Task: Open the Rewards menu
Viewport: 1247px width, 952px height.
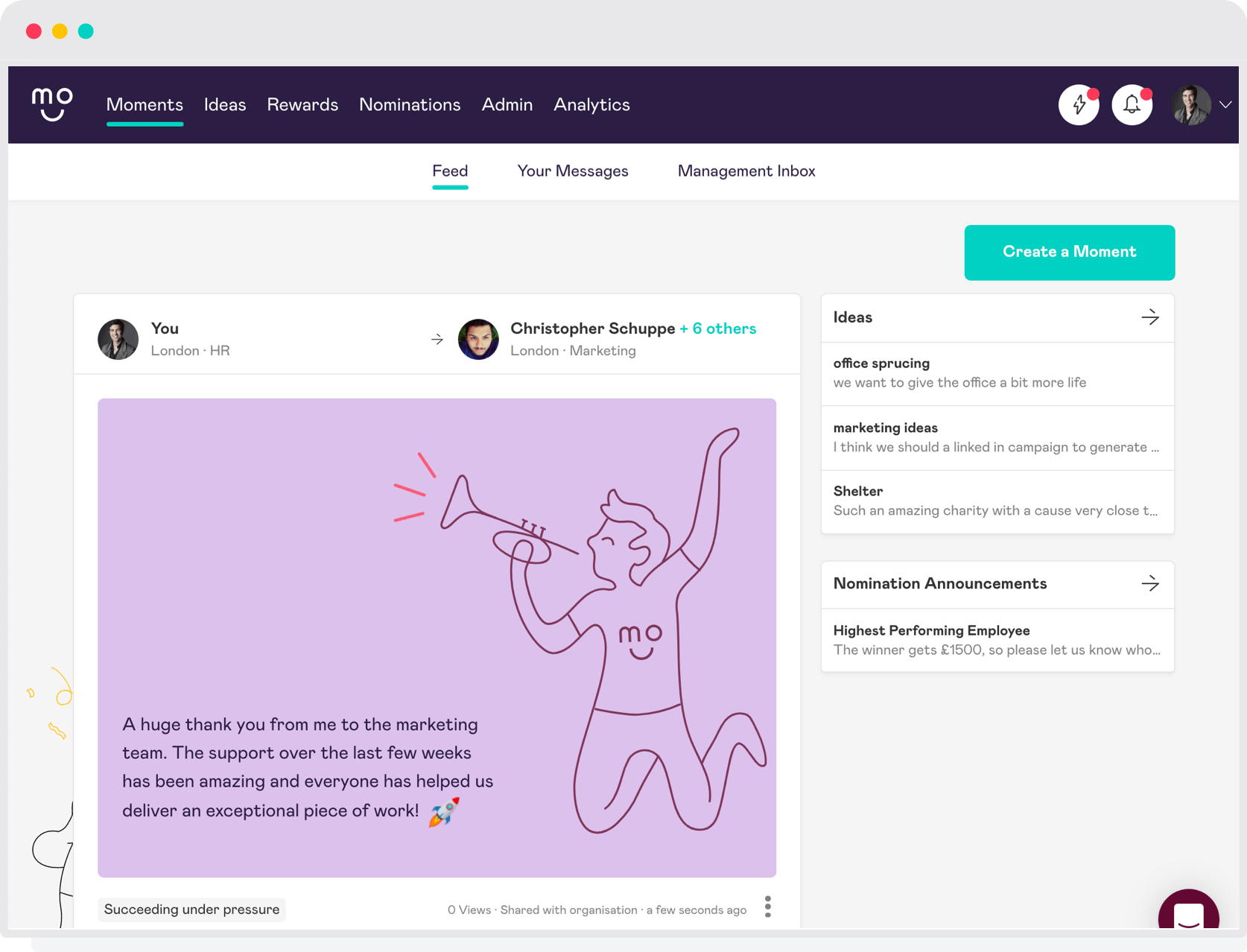Action: (x=302, y=105)
